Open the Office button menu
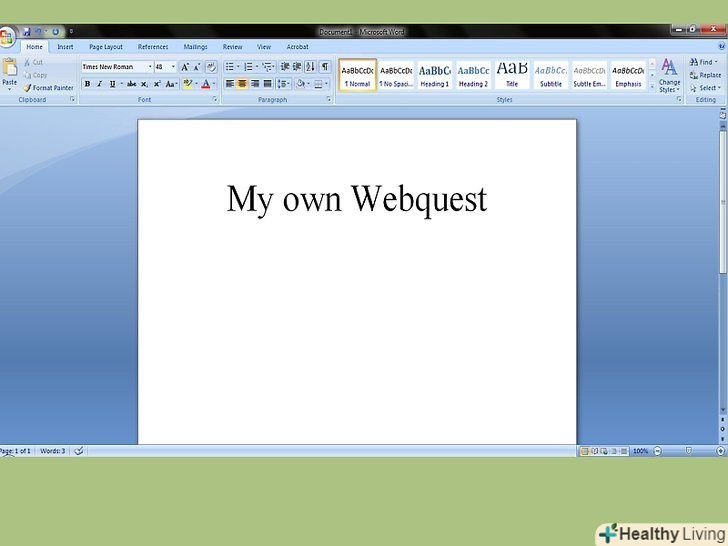The height and width of the screenshot is (546, 728). tap(6, 37)
